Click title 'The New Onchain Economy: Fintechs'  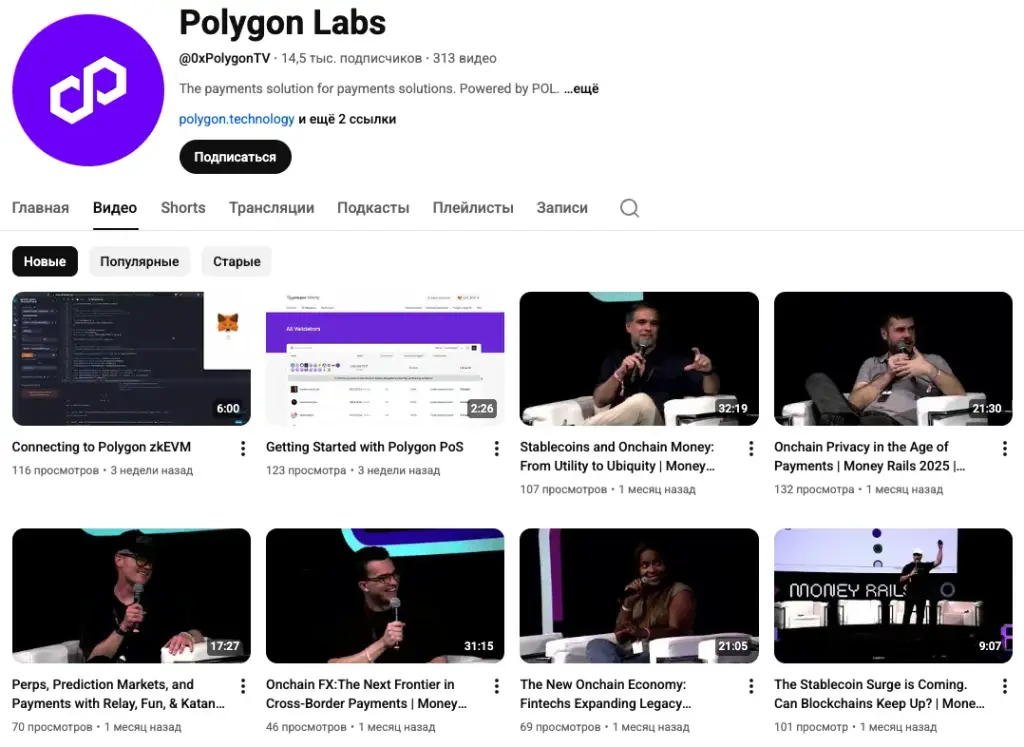point(605,694)
